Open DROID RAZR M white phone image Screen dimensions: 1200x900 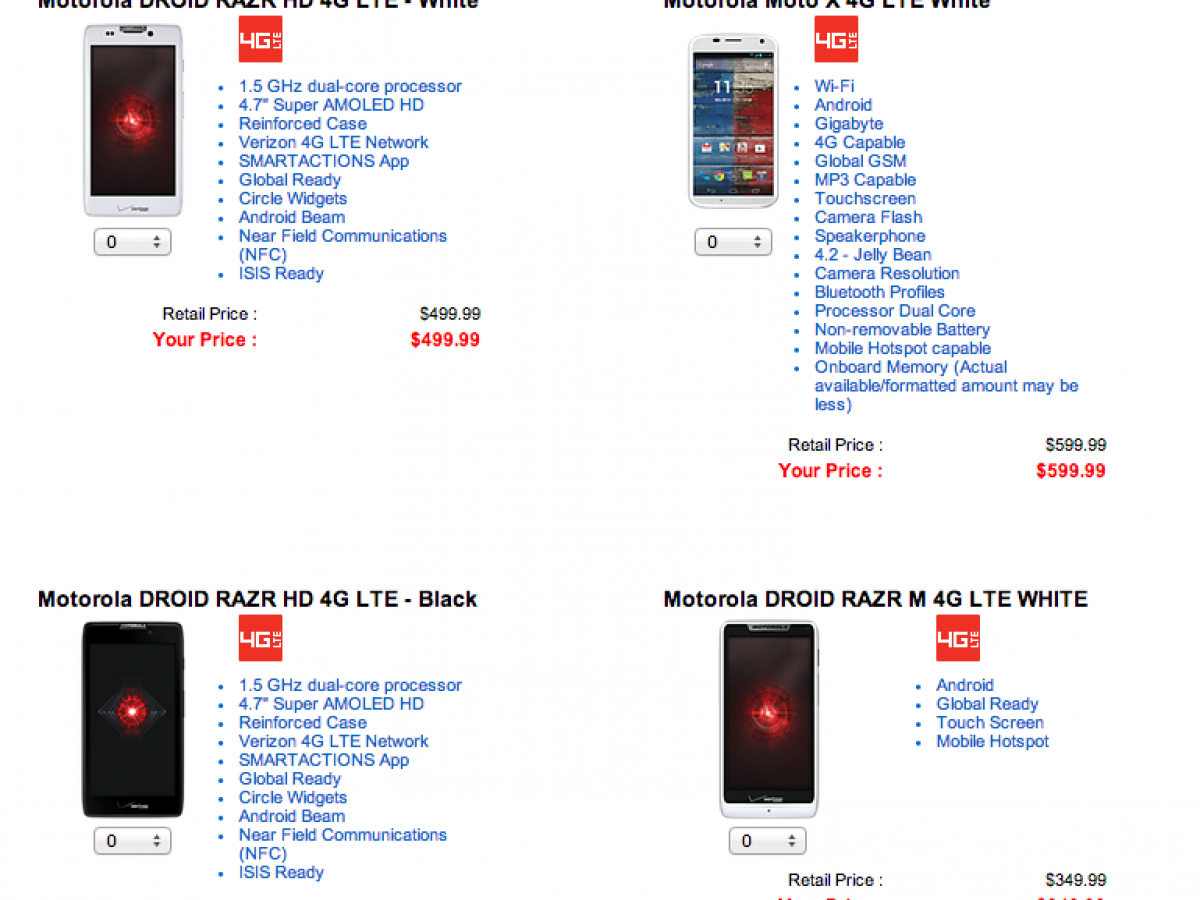[x=768, y=719]
